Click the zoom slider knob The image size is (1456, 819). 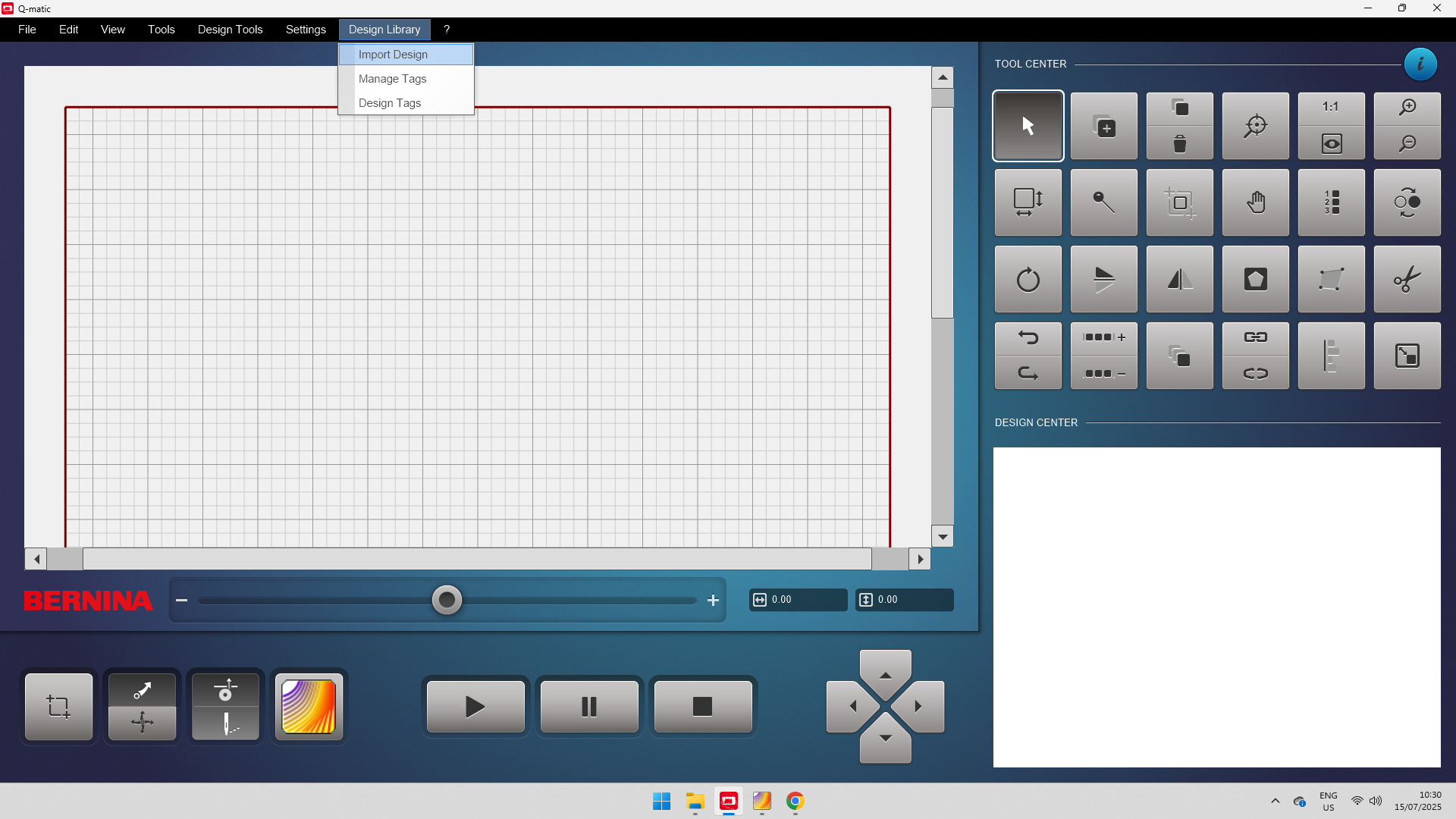tap(447, 601)
